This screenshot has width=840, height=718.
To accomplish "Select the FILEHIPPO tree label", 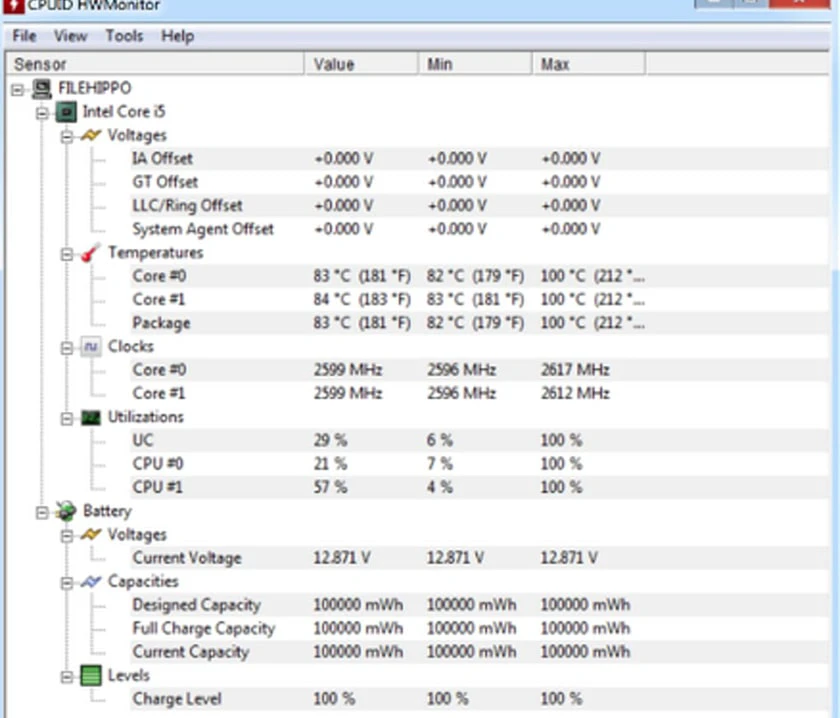I will point(94,88).
